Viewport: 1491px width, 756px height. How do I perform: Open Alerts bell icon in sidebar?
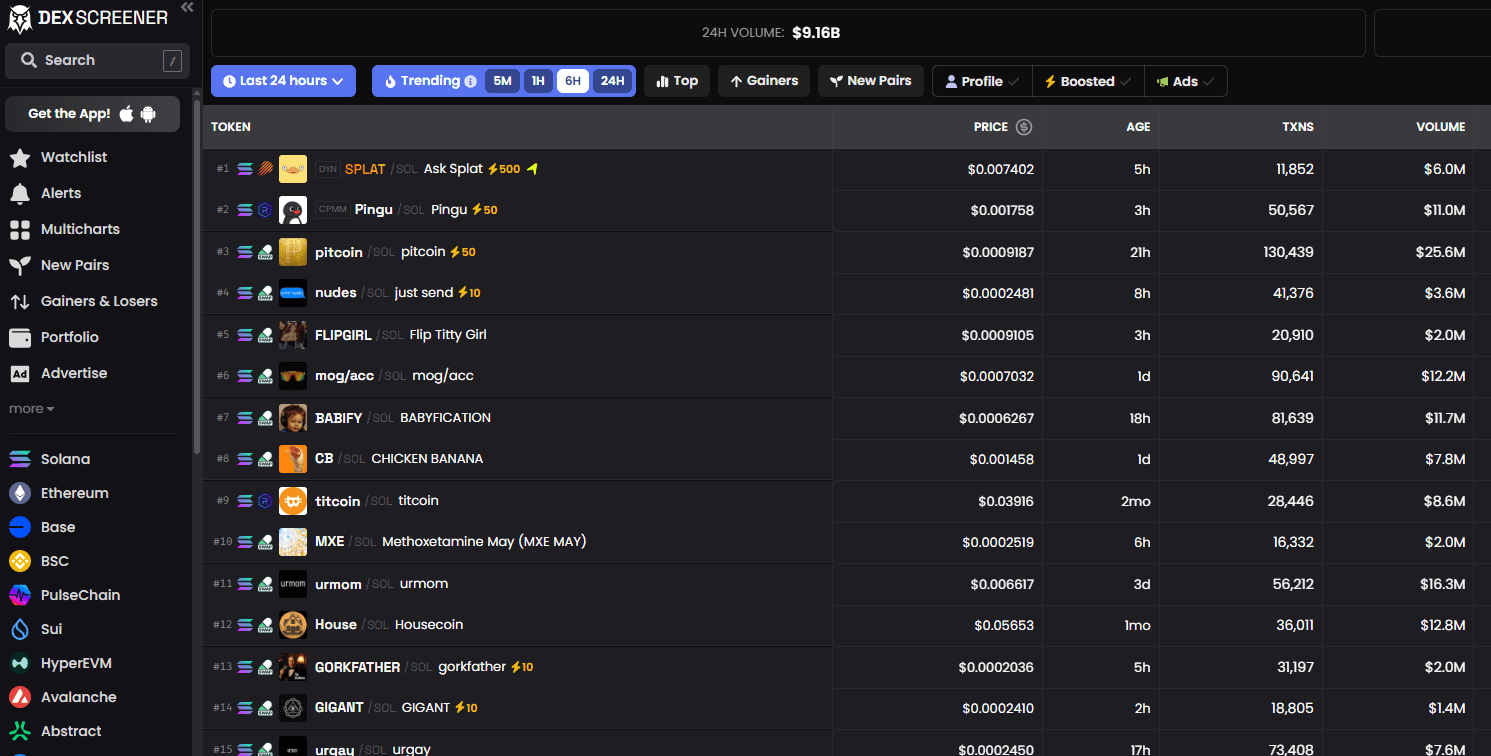[x=20, y=193]
